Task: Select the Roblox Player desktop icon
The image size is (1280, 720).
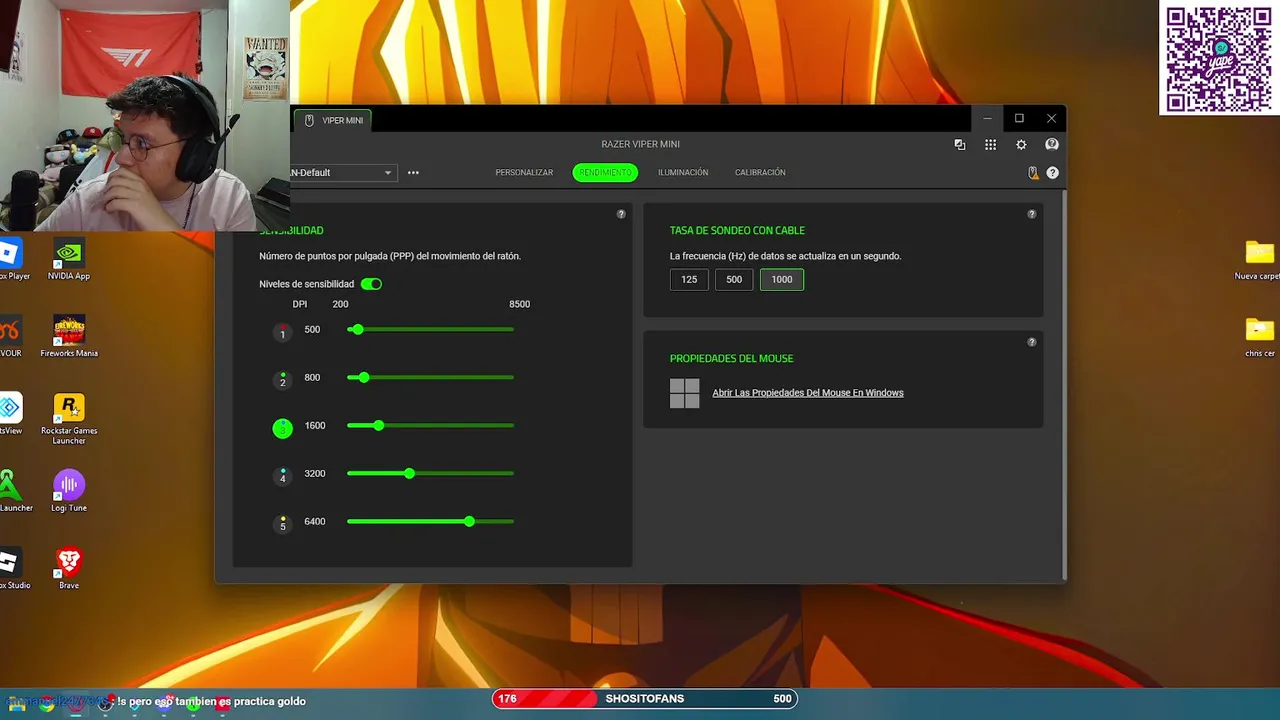Action: [12, 259]
